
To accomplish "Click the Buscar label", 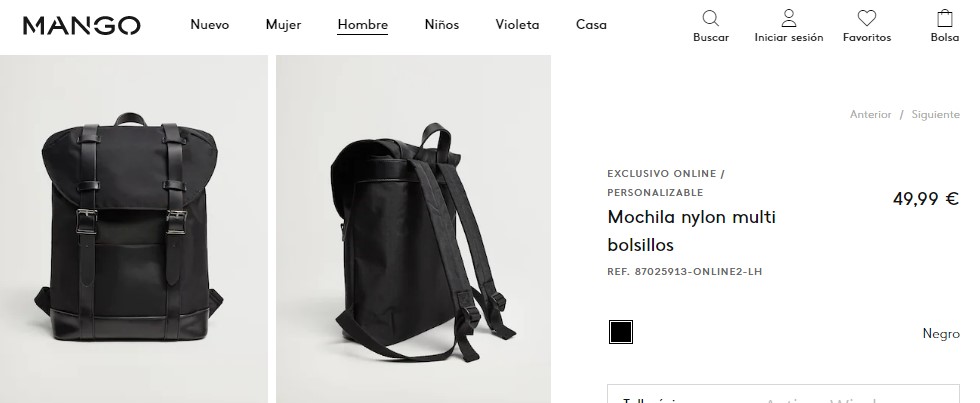I will pyautogui.click(x=711, y=37).
